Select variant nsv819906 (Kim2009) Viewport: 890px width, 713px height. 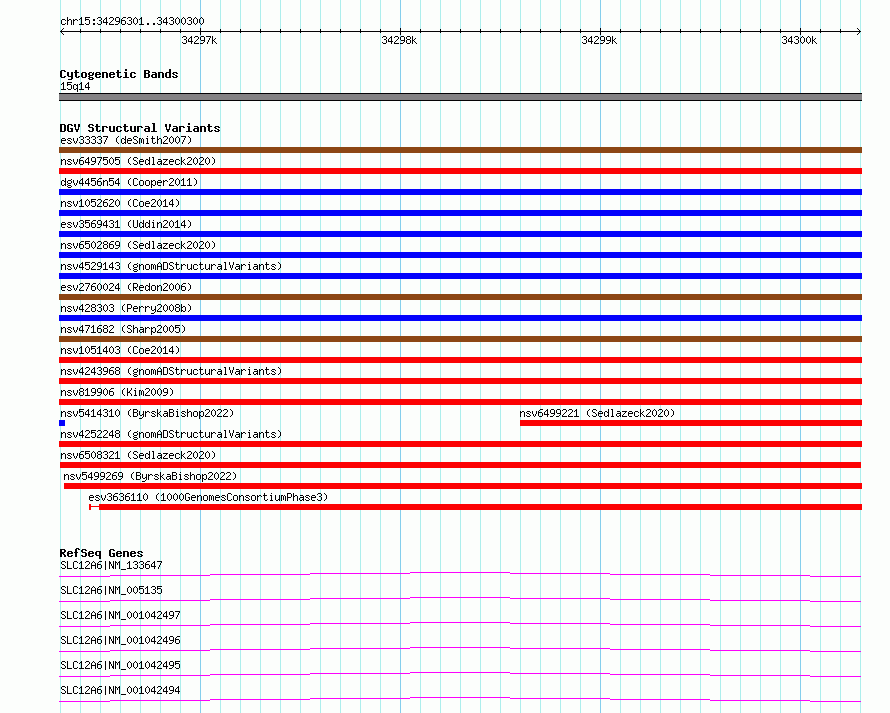[117, 392]
